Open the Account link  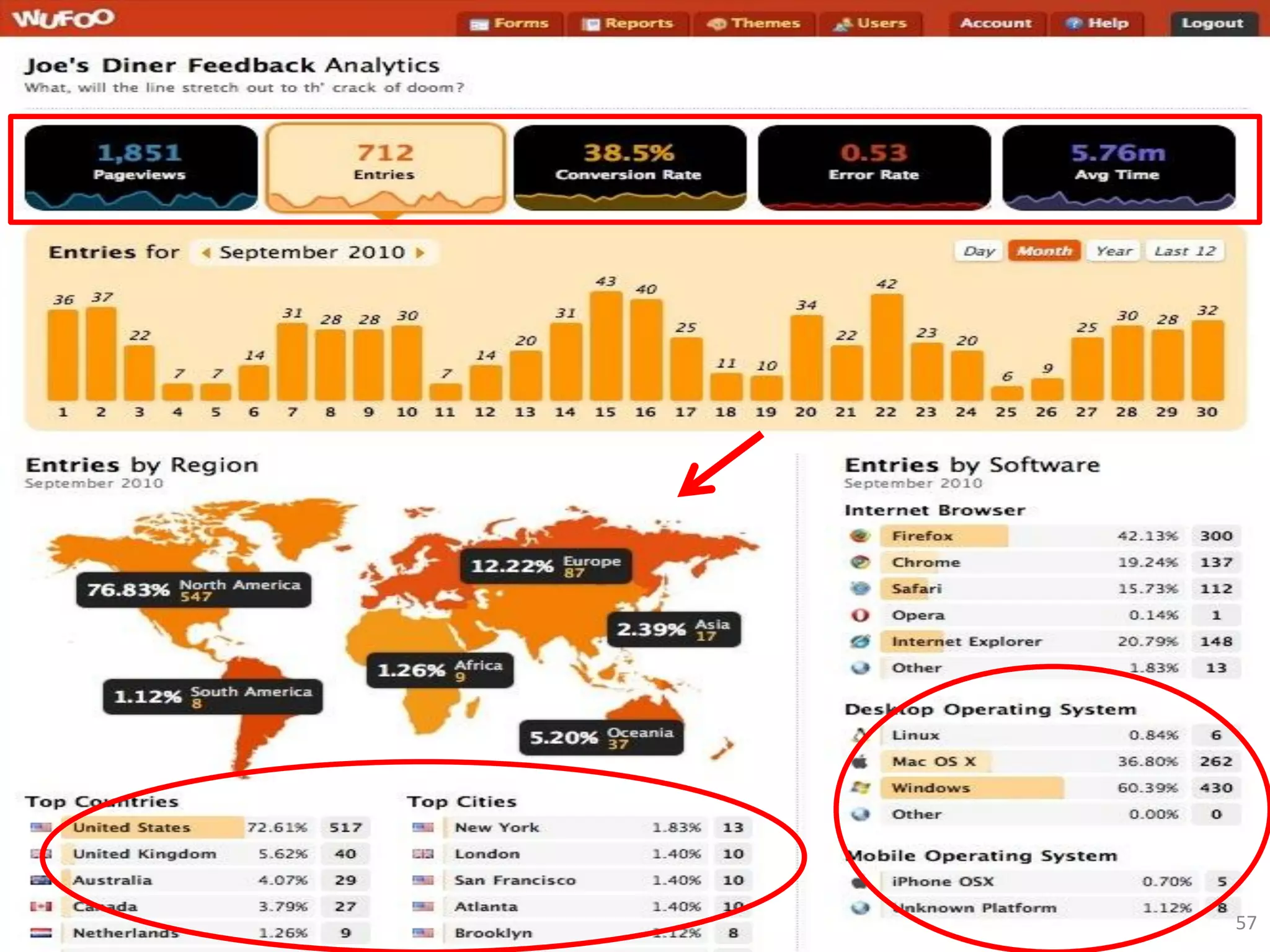996,24
